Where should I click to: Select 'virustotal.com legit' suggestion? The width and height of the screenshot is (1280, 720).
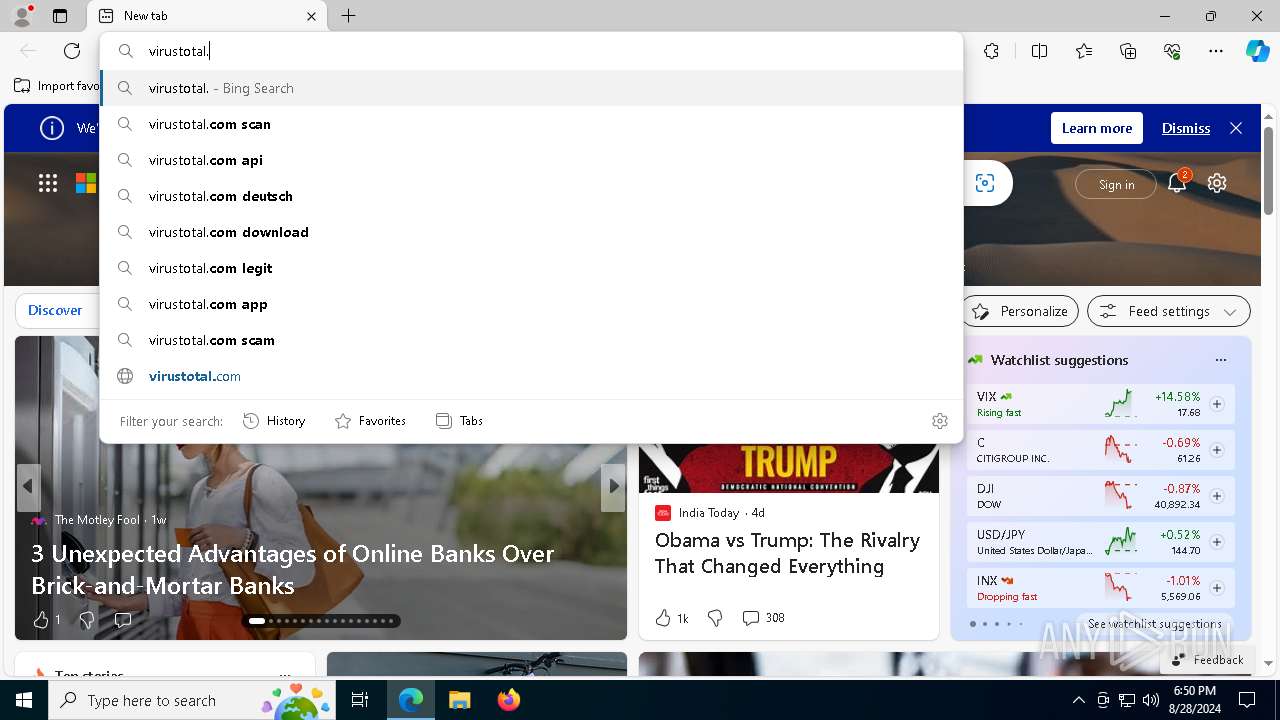click(532, 268)
